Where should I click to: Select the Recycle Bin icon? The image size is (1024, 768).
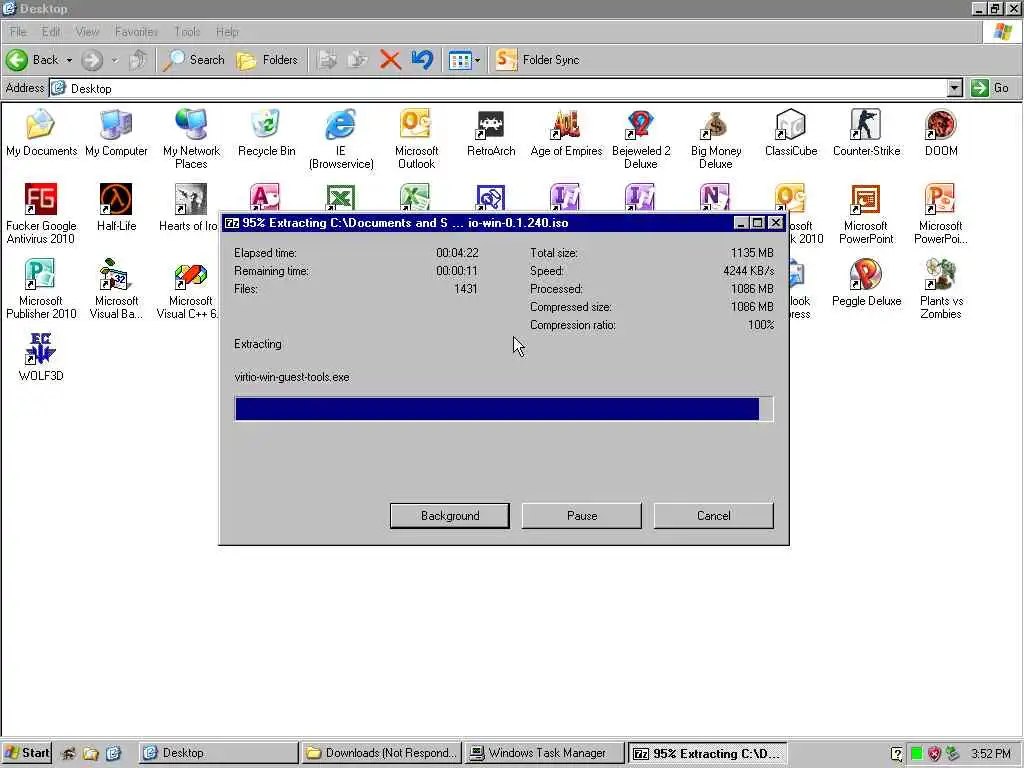pos(266,133)
